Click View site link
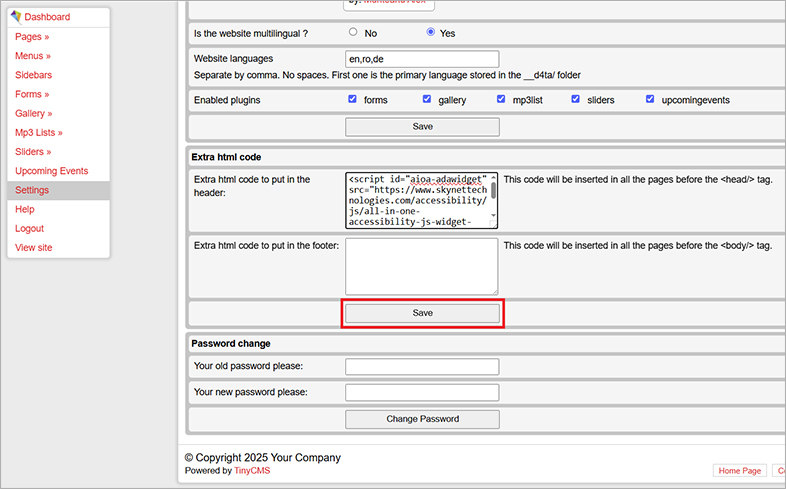 click(34, 248)
